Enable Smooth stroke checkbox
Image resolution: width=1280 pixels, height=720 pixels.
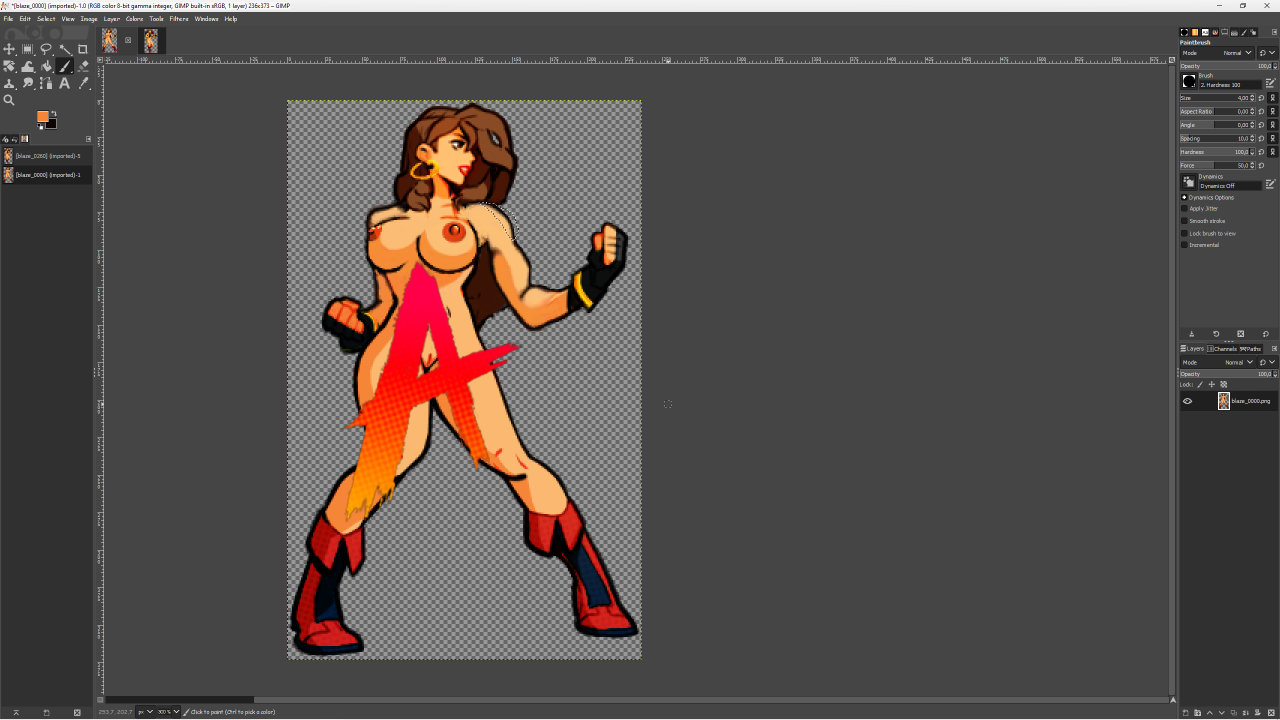coord(1184,221)
